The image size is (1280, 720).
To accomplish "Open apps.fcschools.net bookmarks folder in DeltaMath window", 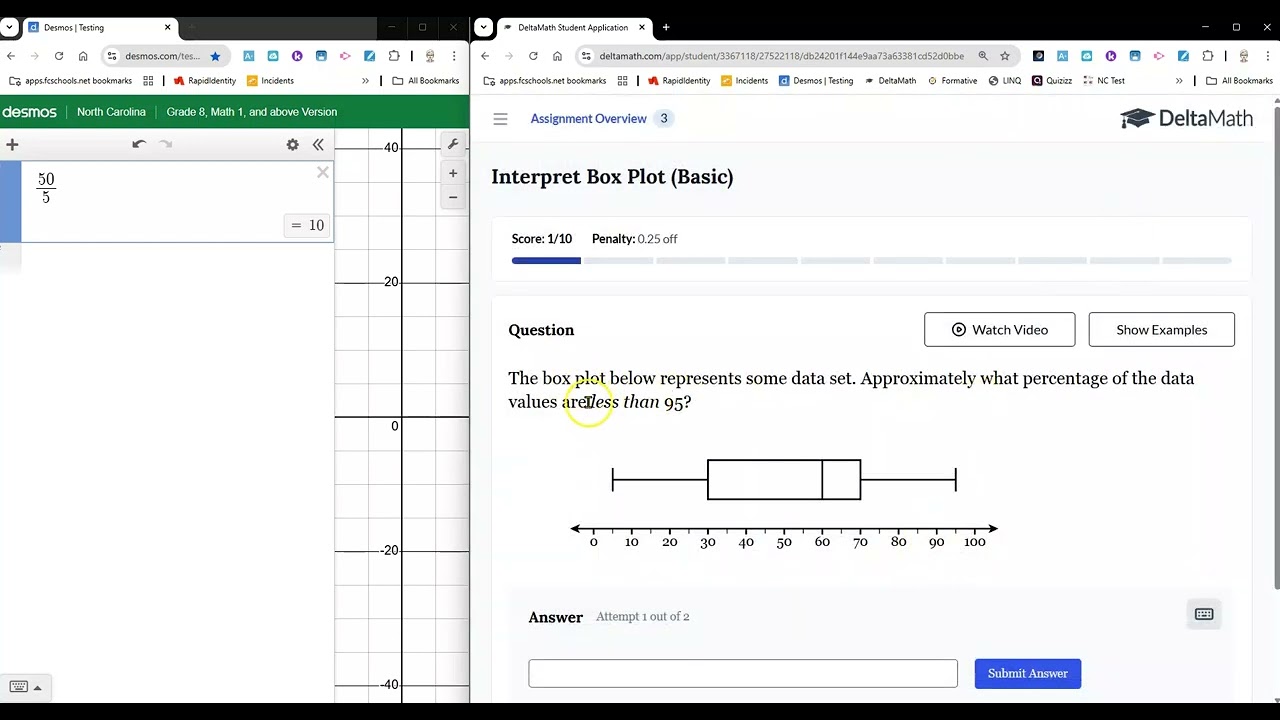I will (544, 81).
